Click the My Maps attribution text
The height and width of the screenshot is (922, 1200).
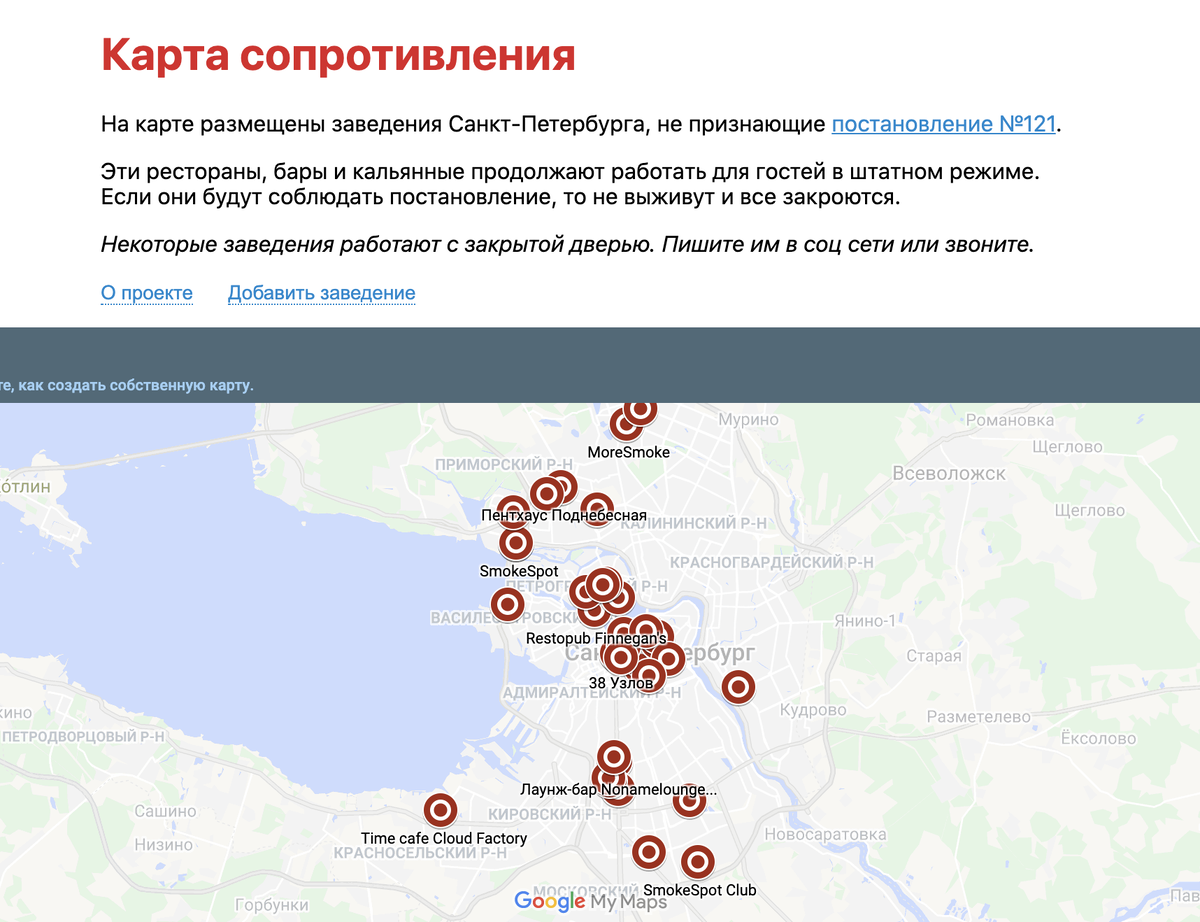tap(627, 901)
